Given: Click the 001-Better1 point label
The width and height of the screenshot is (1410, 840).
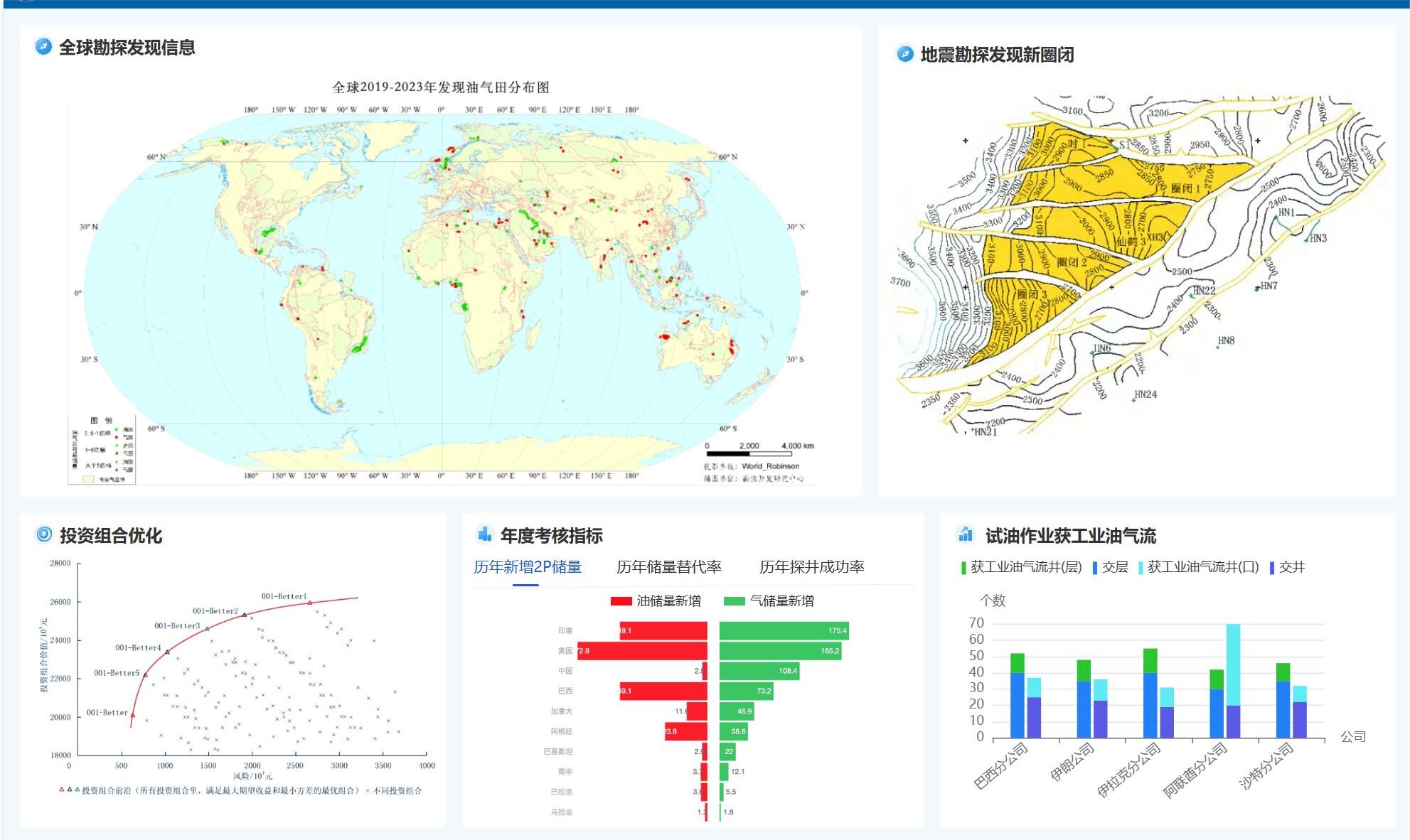Looking at the screenshot, I should (284, 596).
